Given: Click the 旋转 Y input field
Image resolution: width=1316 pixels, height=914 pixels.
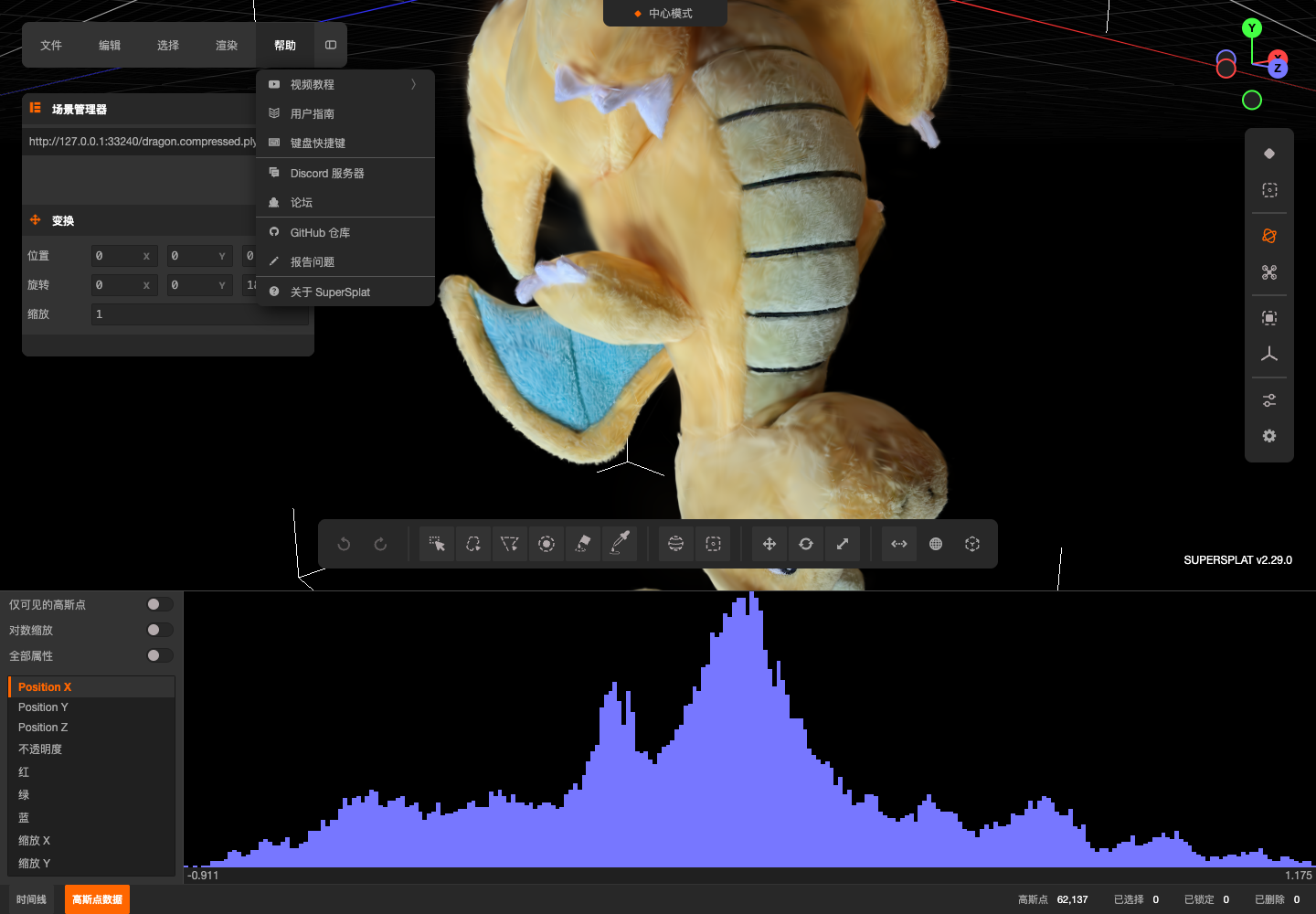Looking at the screenshot, I should (200, 285).
